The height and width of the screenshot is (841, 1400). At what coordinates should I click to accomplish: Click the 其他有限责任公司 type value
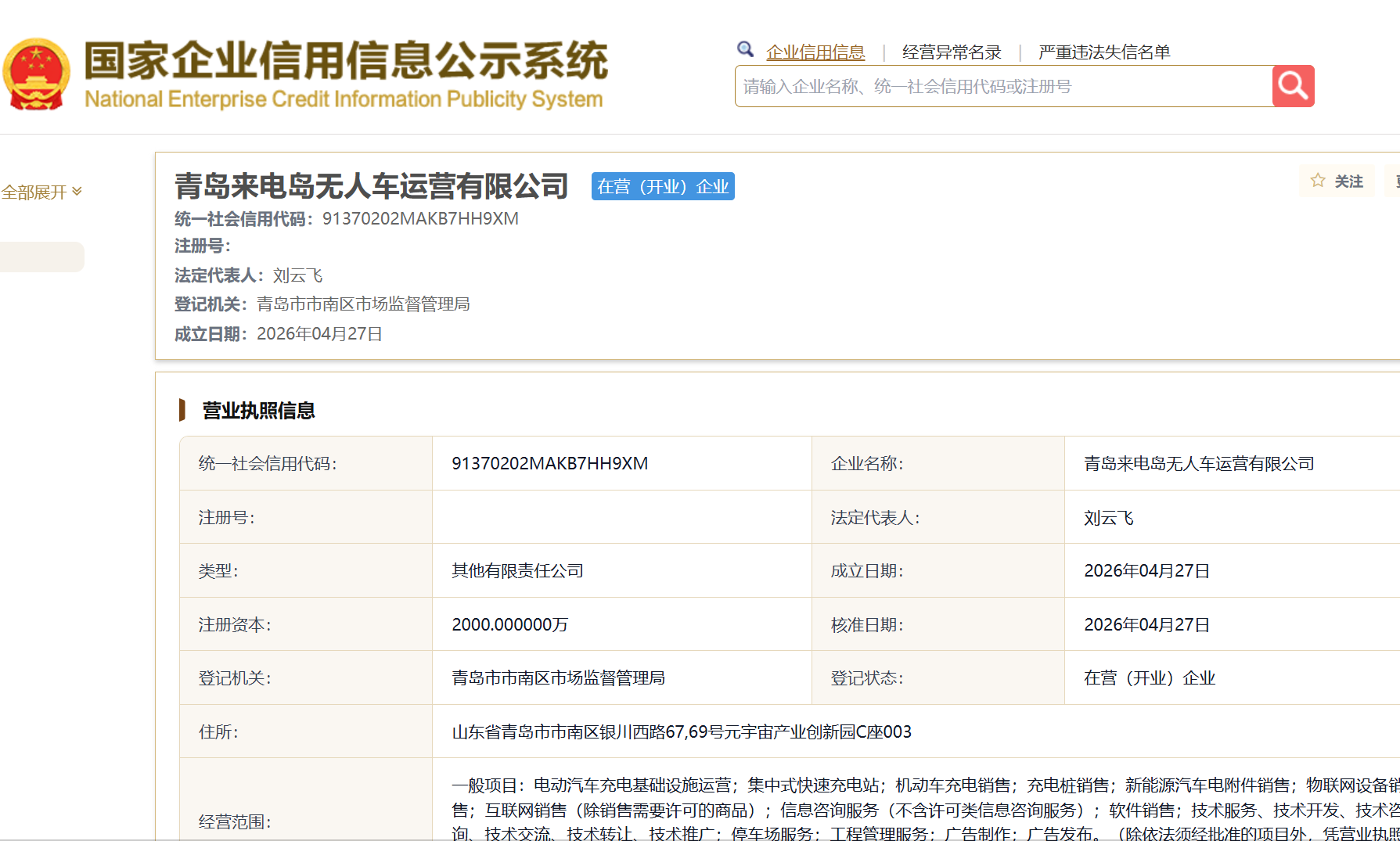517,571
